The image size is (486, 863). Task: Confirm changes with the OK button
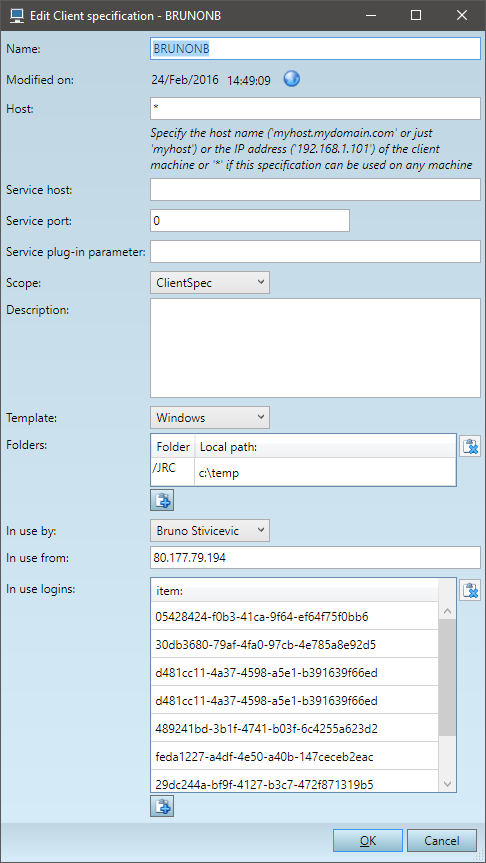point(368,840)
